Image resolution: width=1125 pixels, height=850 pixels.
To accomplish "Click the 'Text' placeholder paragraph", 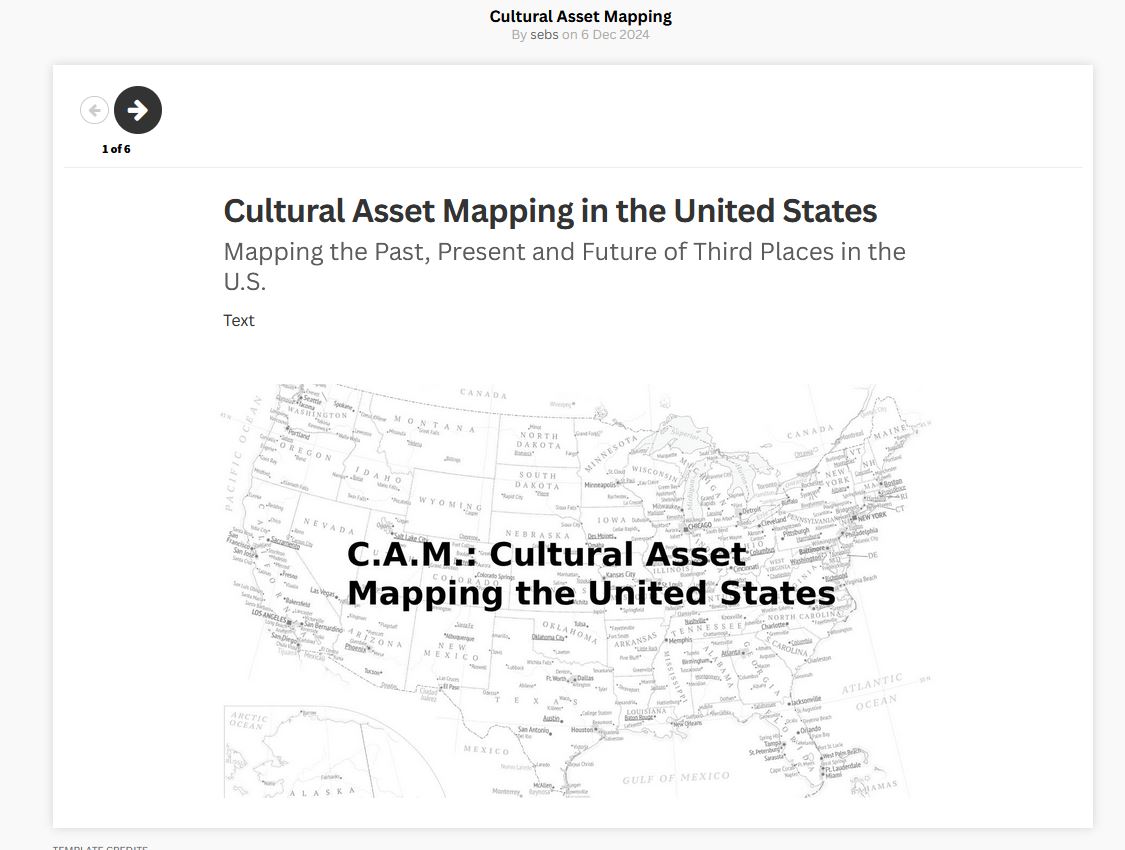I will pos(239,320).
